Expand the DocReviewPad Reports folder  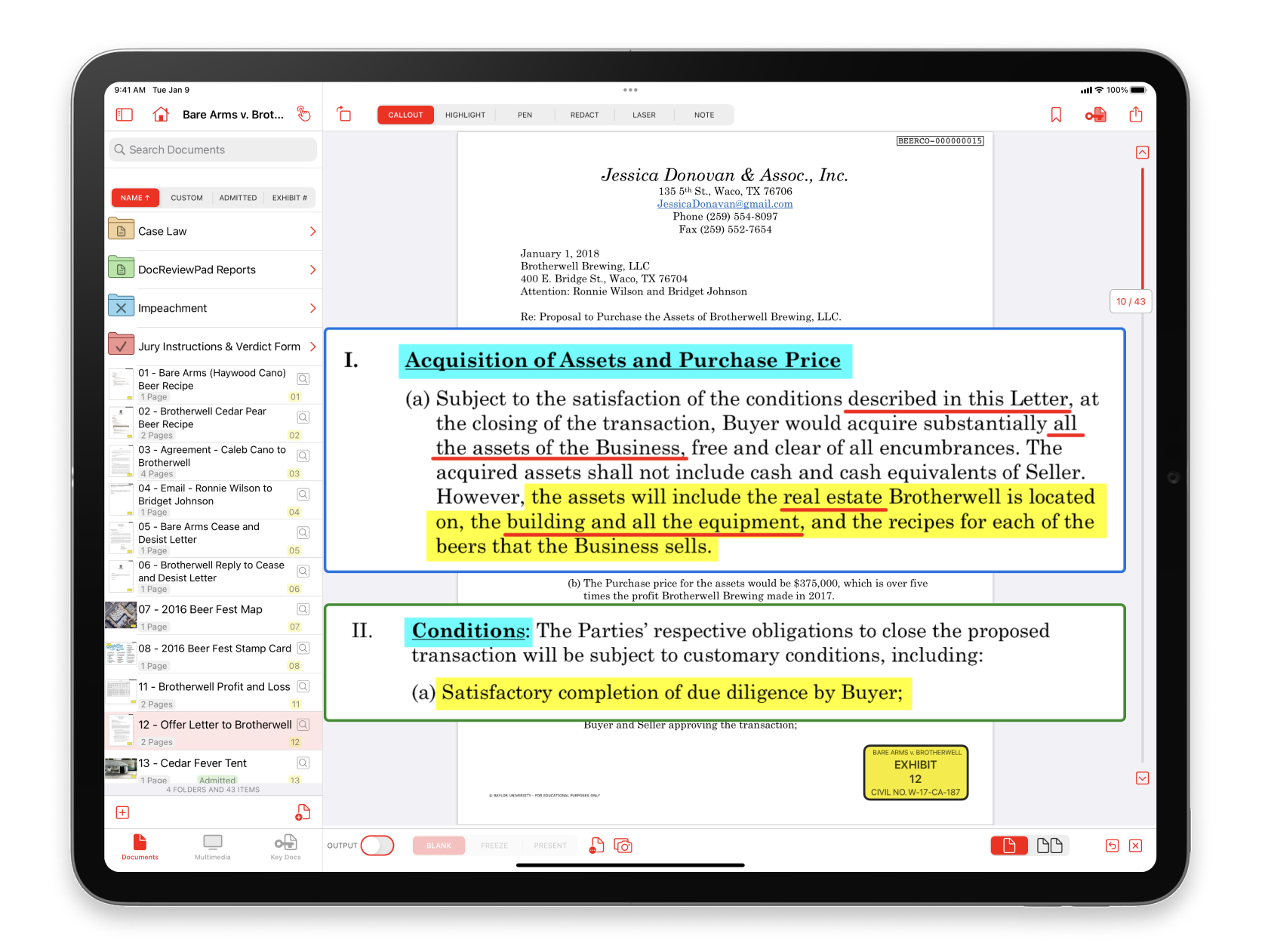pos(312,270)
